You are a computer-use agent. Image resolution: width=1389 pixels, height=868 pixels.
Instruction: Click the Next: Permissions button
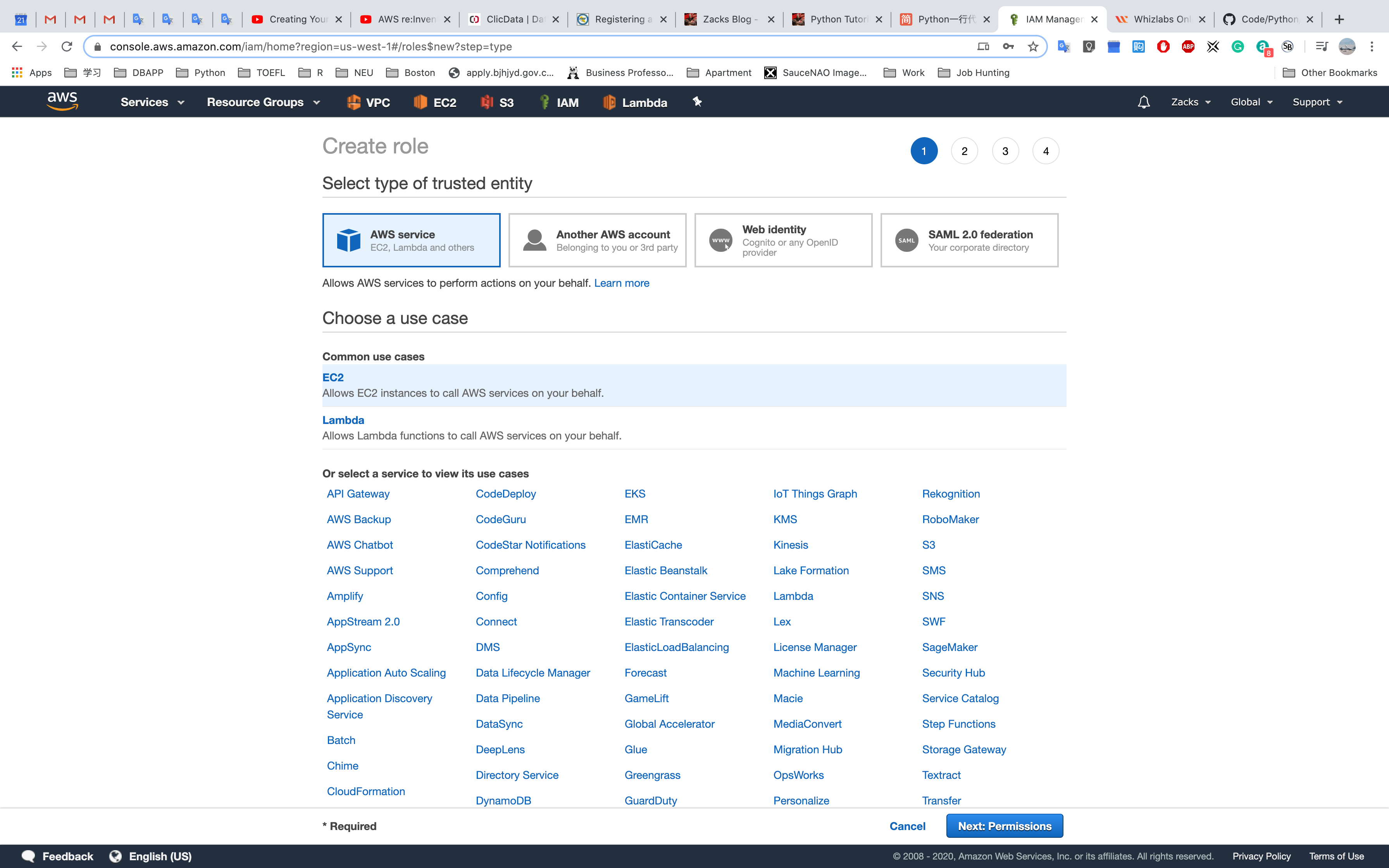(x=1004, y=825)
